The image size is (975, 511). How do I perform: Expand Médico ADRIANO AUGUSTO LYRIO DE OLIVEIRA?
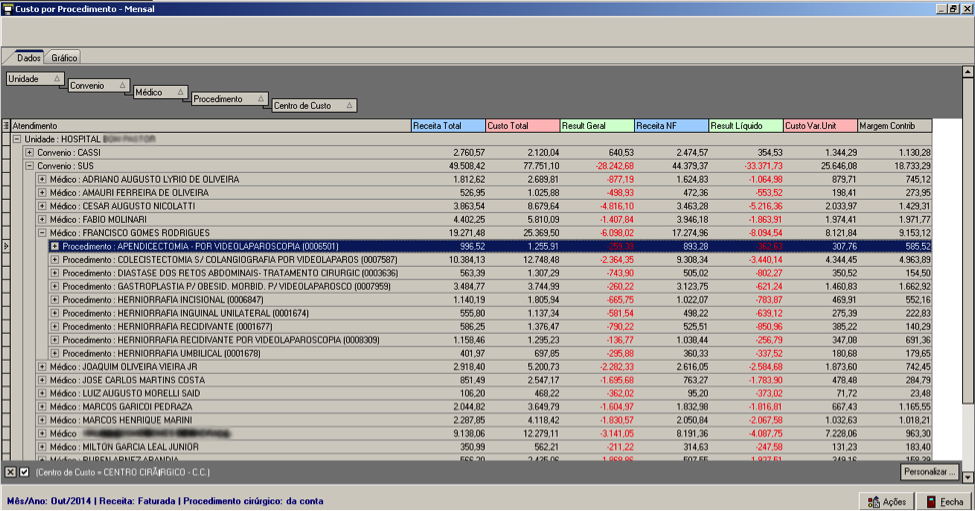42,179
